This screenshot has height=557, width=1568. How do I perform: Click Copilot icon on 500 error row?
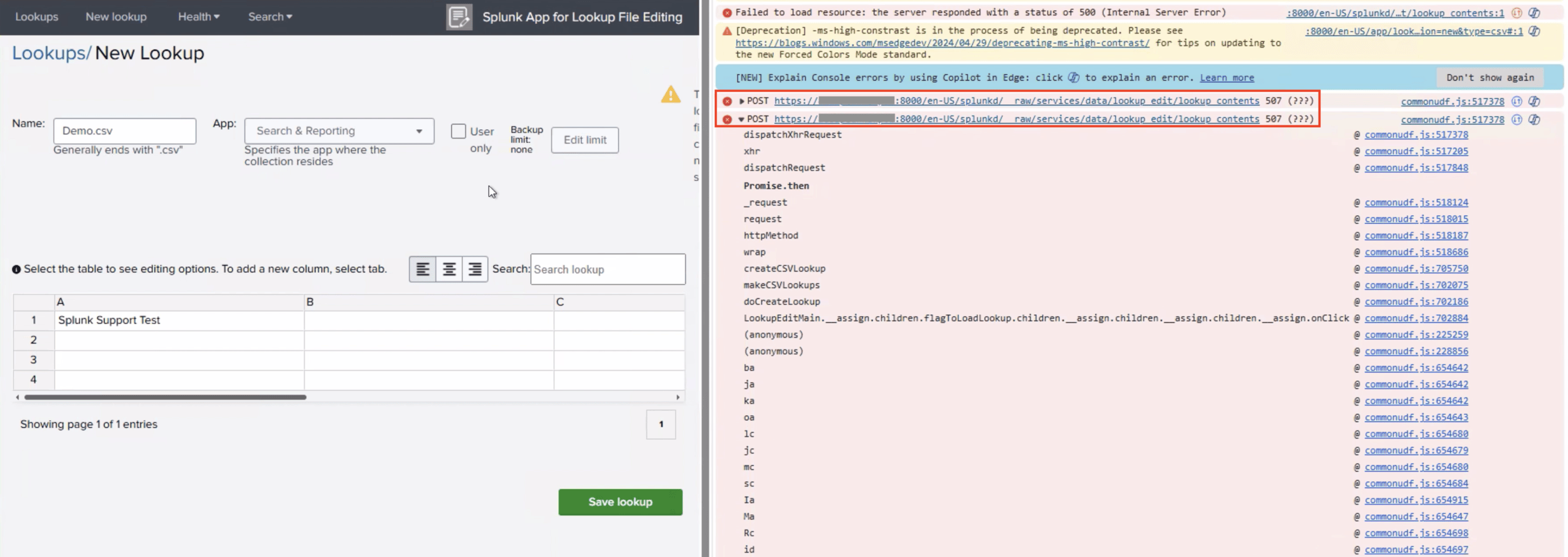(x=1534, y=13)
